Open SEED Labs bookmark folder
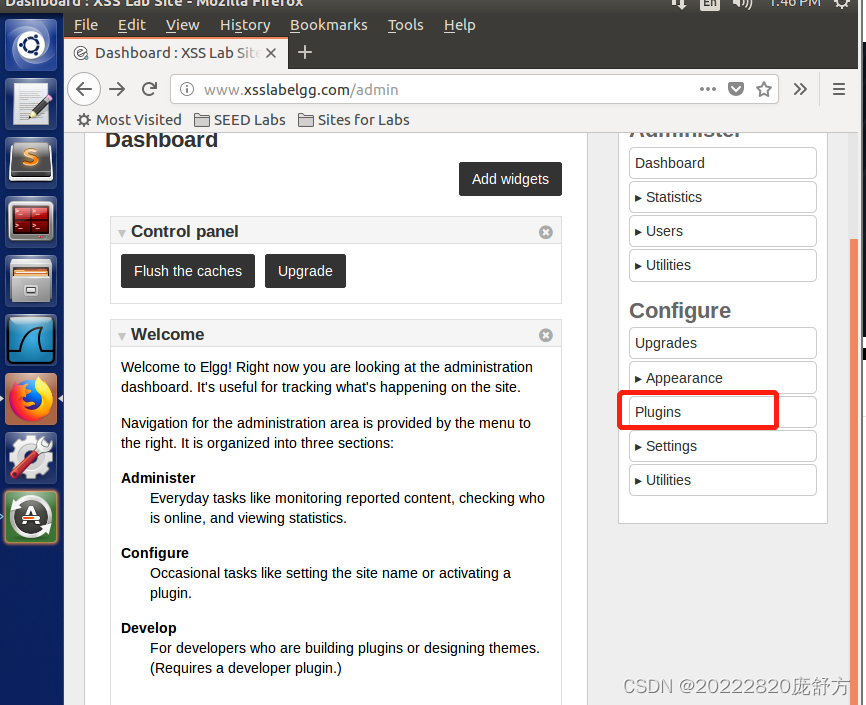The height and width of the screenshot is (705, 866). pos(240,120)
